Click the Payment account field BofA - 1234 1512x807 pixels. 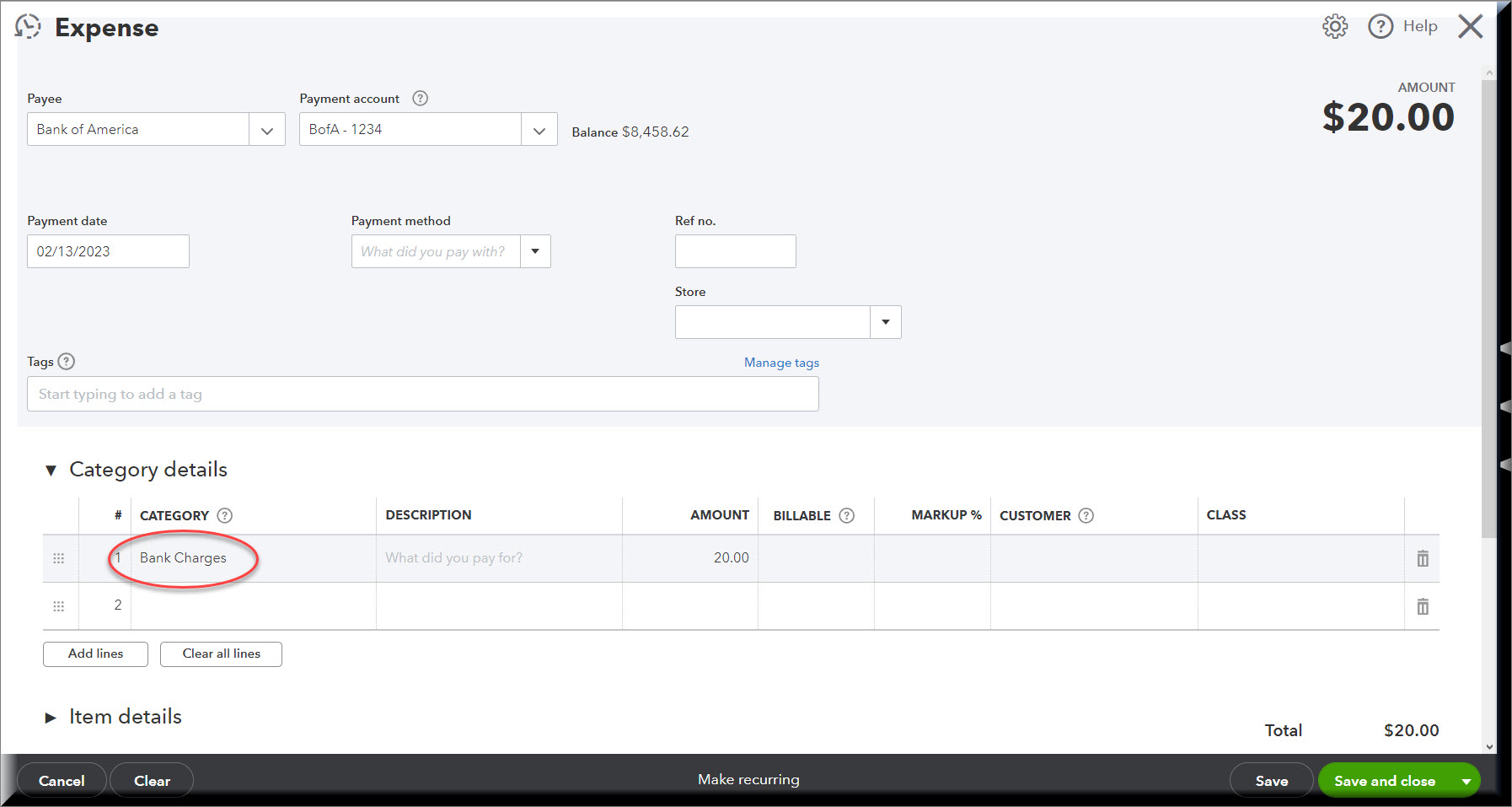[410, 129]
